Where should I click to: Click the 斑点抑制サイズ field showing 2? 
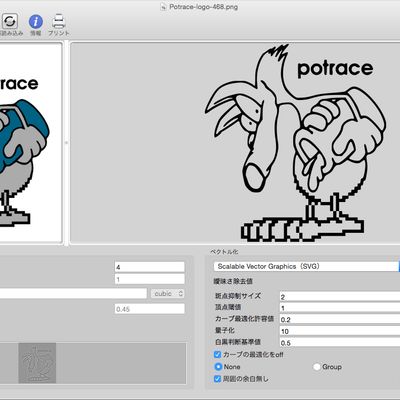tap(340, 297)
